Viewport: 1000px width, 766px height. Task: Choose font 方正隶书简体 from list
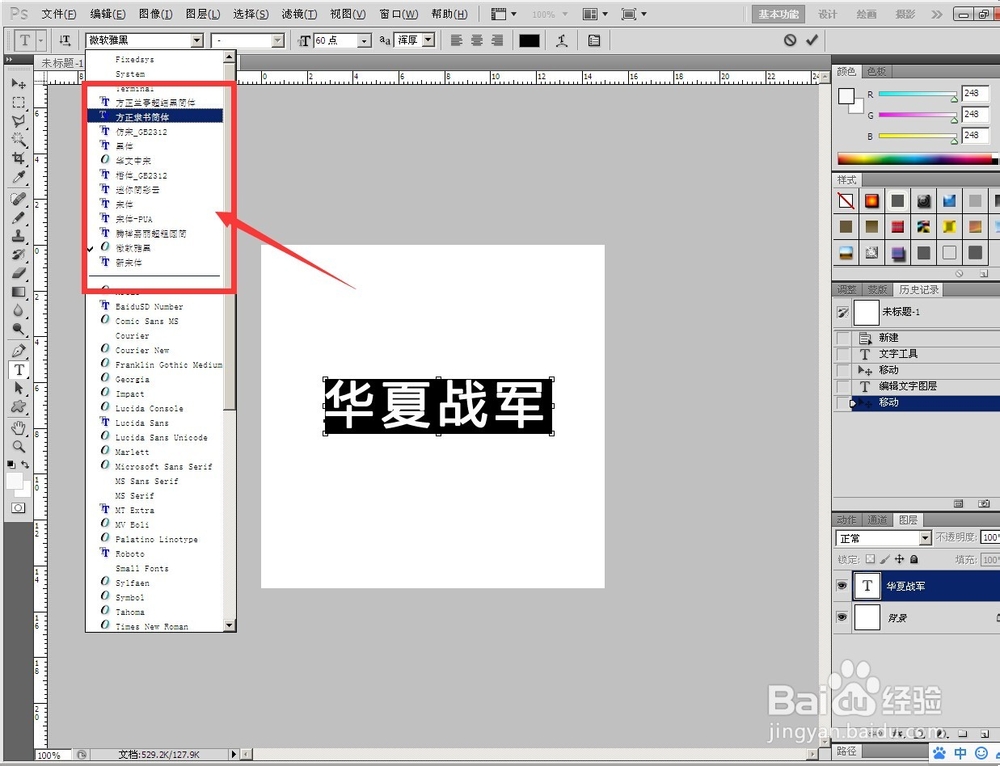pos(155,116)
